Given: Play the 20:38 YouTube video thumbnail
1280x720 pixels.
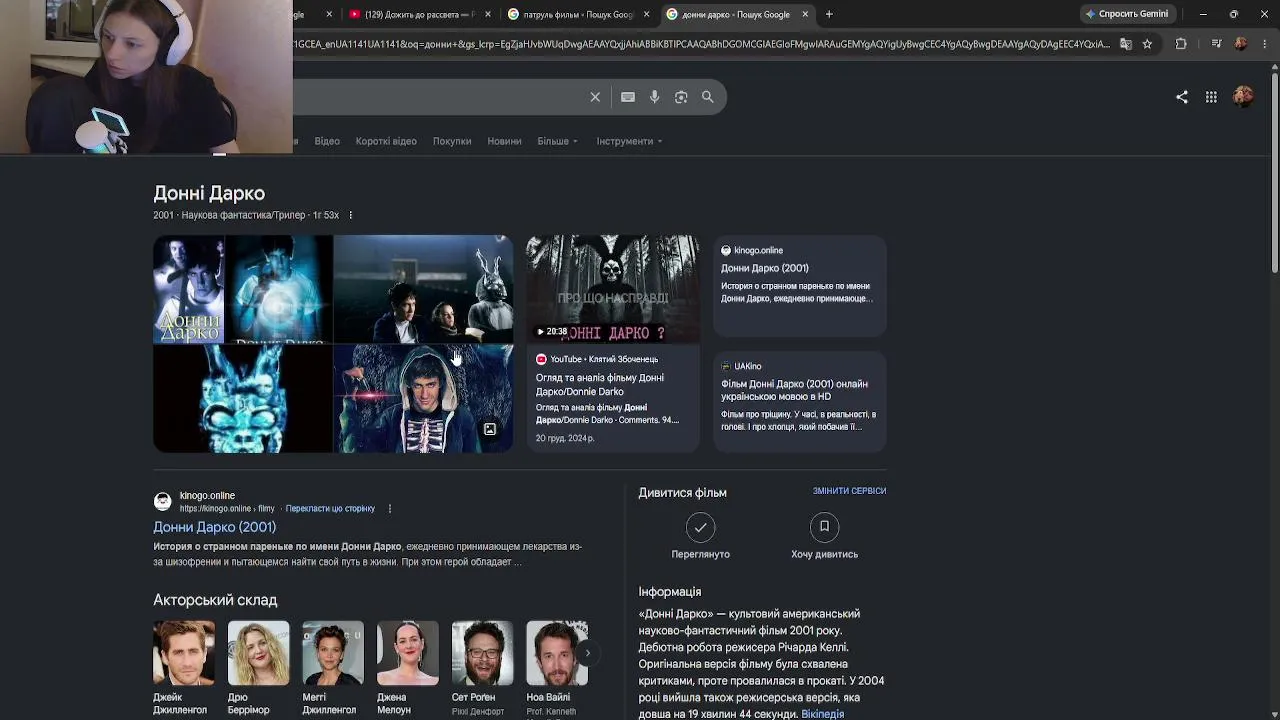Looking at the screenshot, I should tap(613, 289).
